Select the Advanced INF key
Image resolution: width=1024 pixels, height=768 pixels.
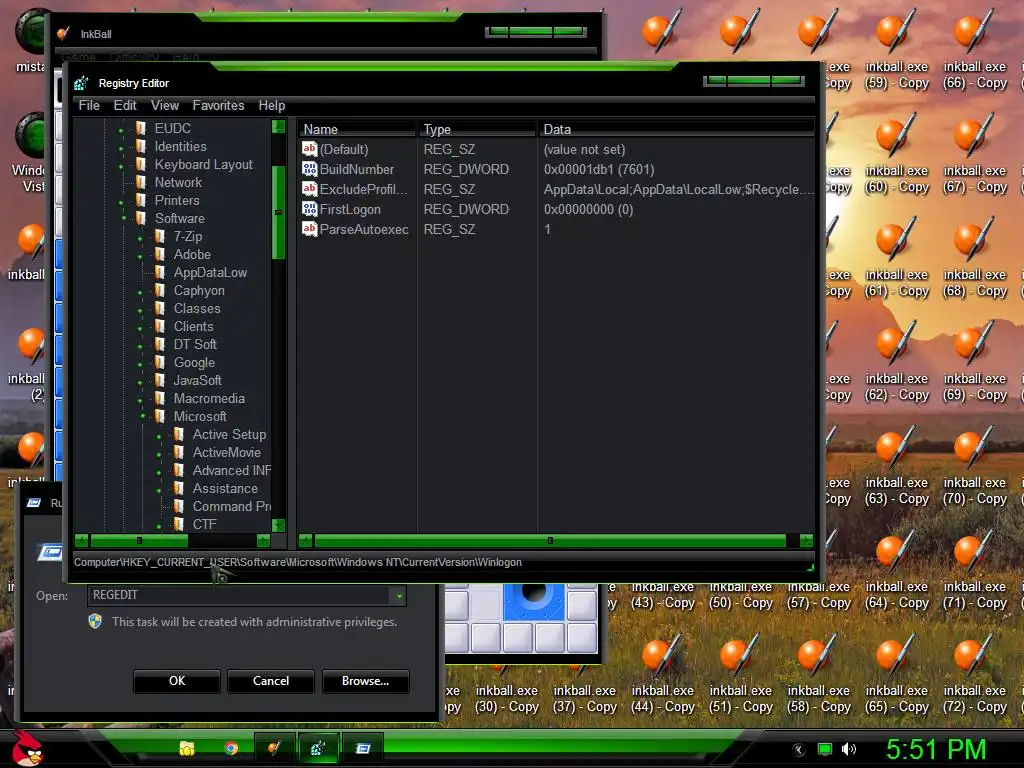click(231, 470)
